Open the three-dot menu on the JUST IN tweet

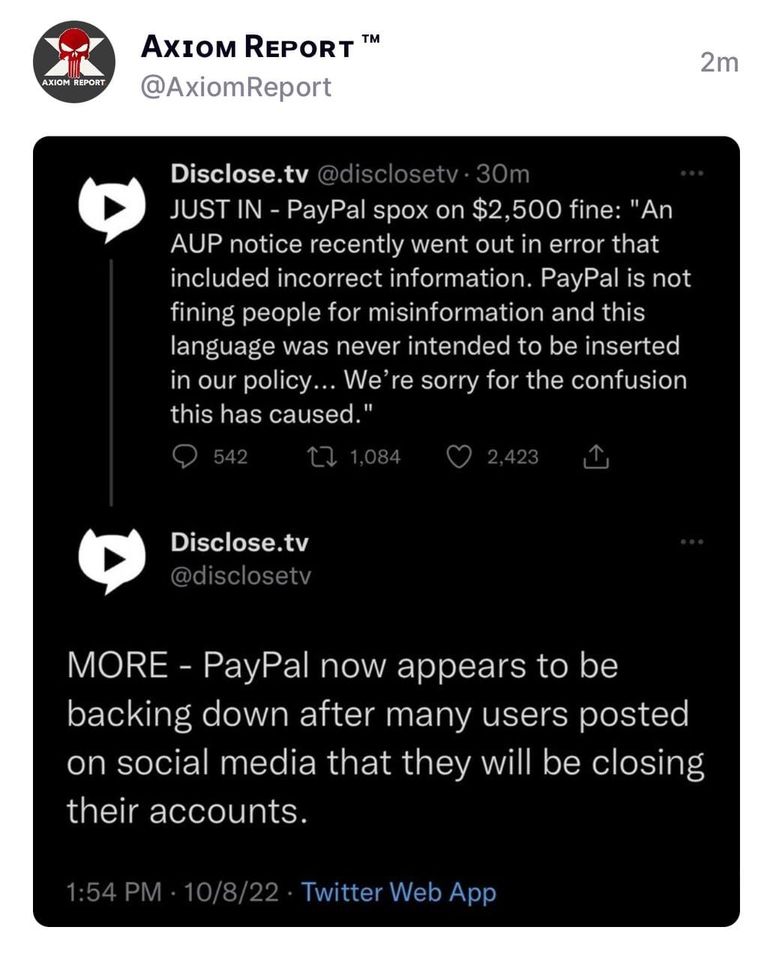click(691, 173)
